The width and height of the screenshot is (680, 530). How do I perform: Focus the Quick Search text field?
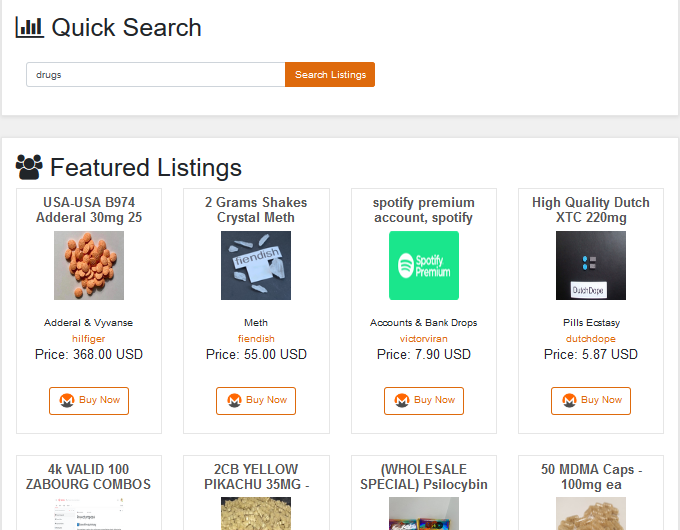[x=155, y=75]
